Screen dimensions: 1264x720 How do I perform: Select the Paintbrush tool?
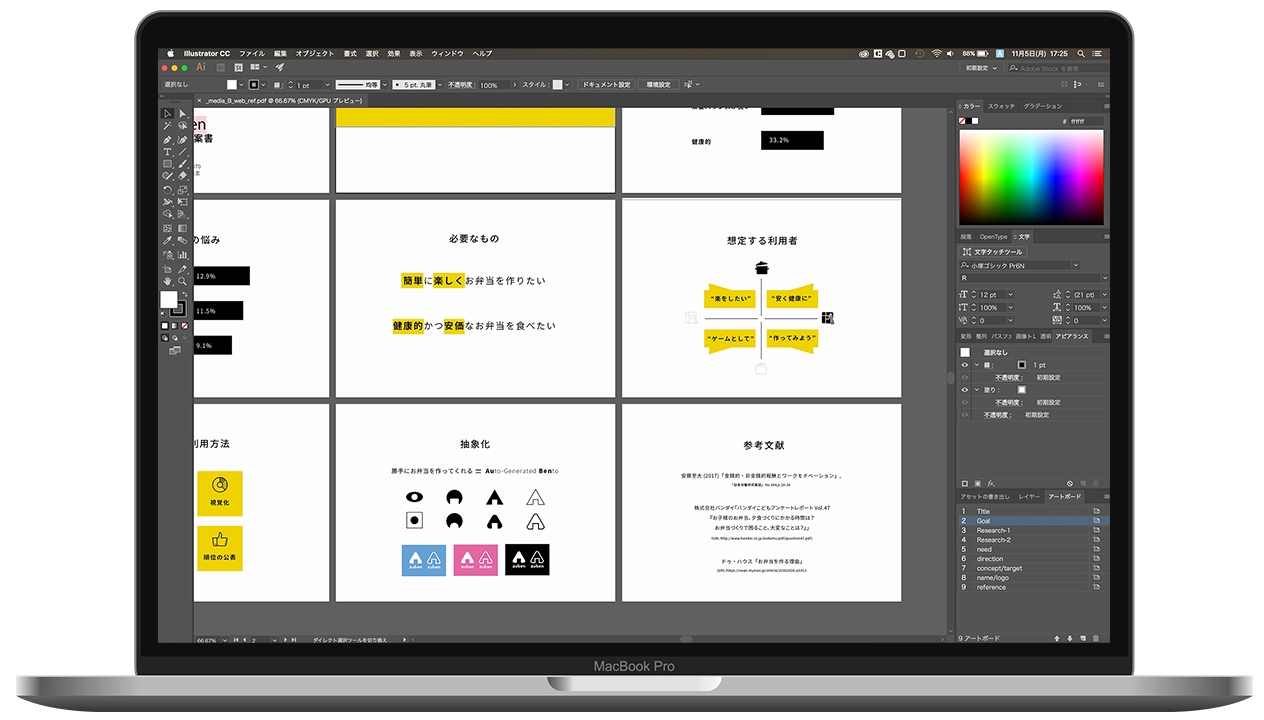[183, 163]
